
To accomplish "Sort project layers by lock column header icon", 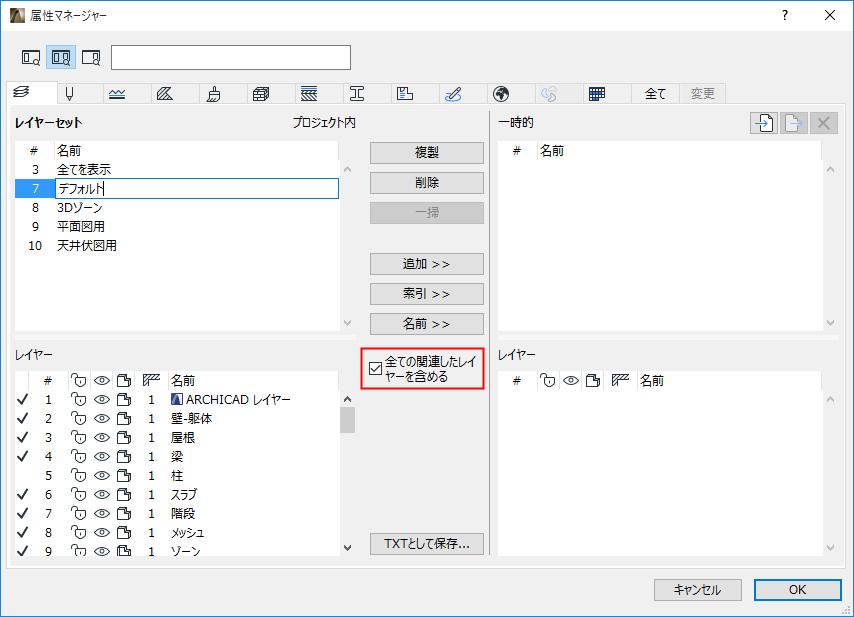I will pyautogui.click(x=79, y=380).
